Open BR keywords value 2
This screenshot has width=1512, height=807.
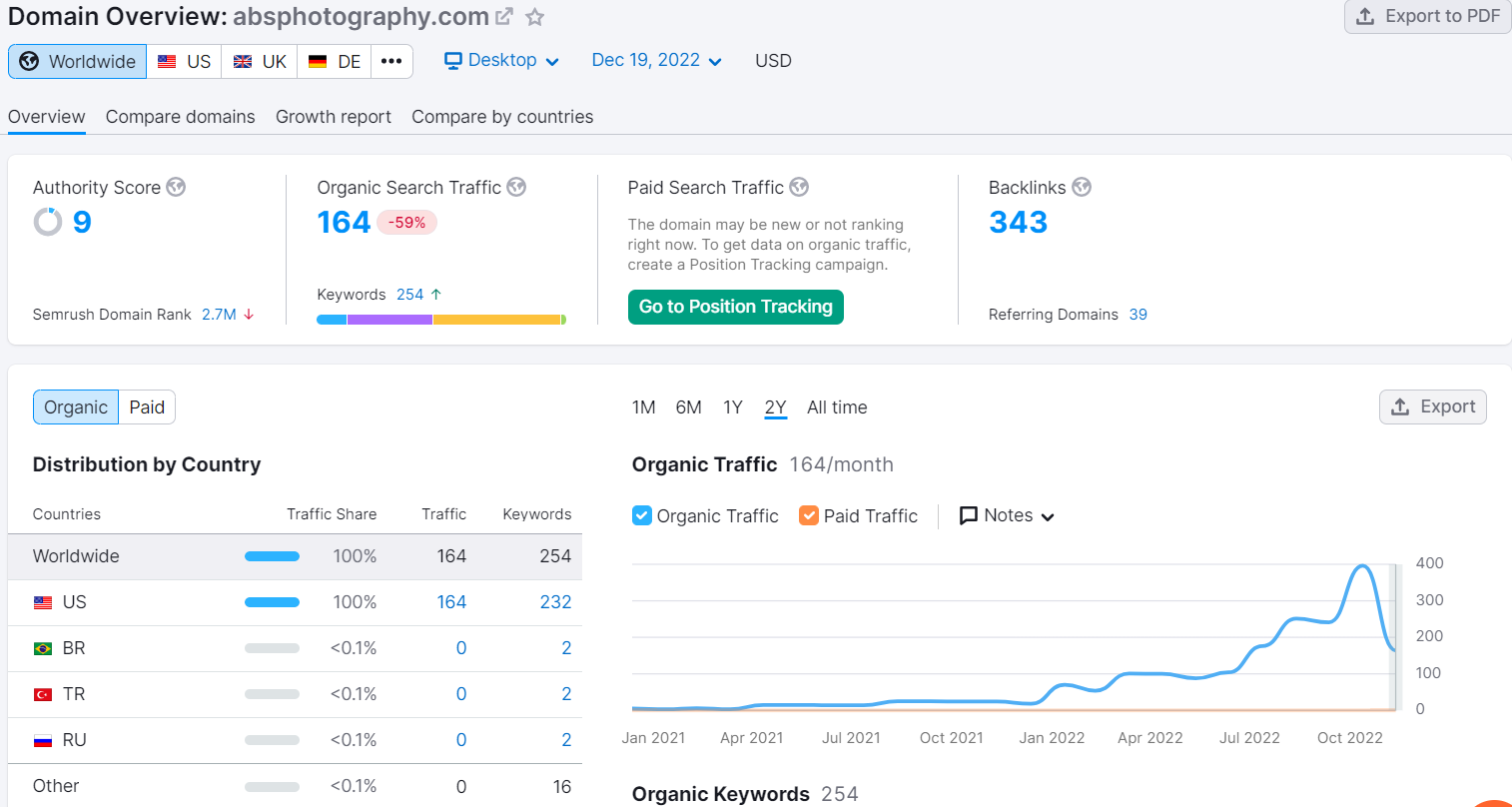(566, 648)
